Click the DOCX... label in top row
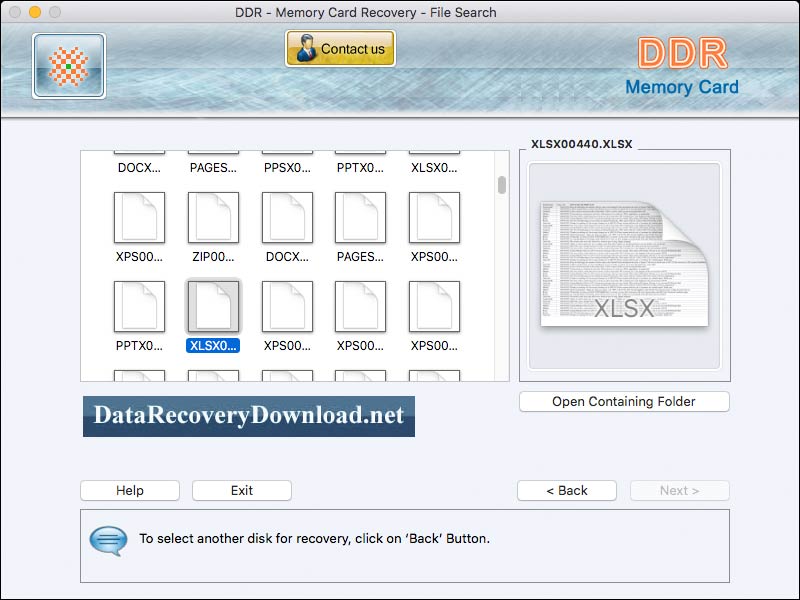Screen dimensions: 800x600 click(139, 168)
